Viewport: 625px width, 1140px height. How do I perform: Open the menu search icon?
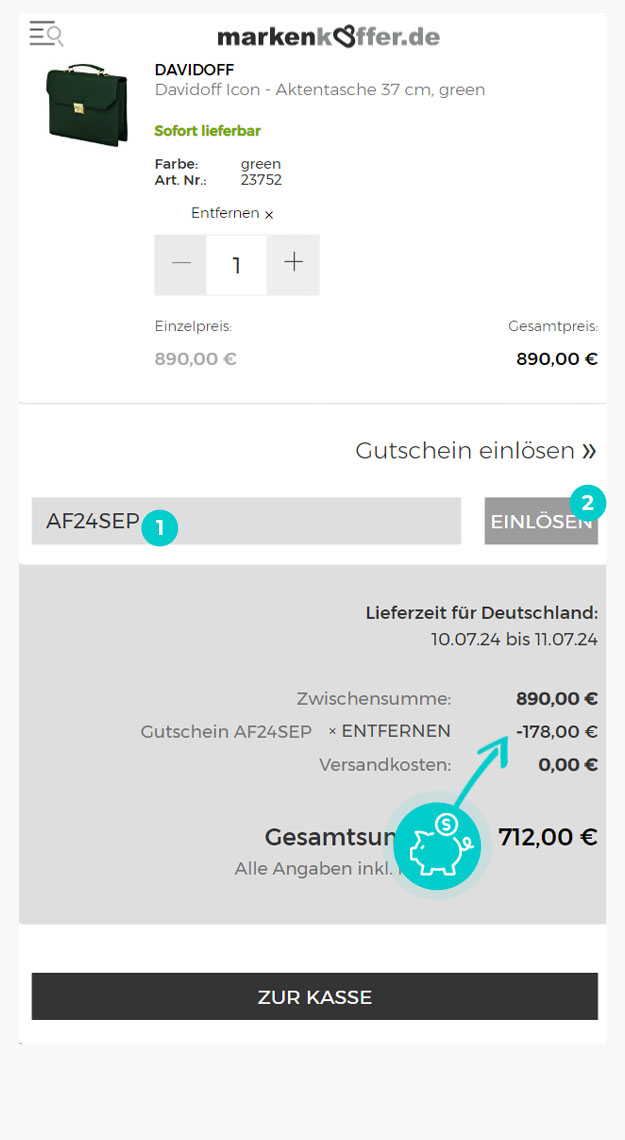point(46,33)
